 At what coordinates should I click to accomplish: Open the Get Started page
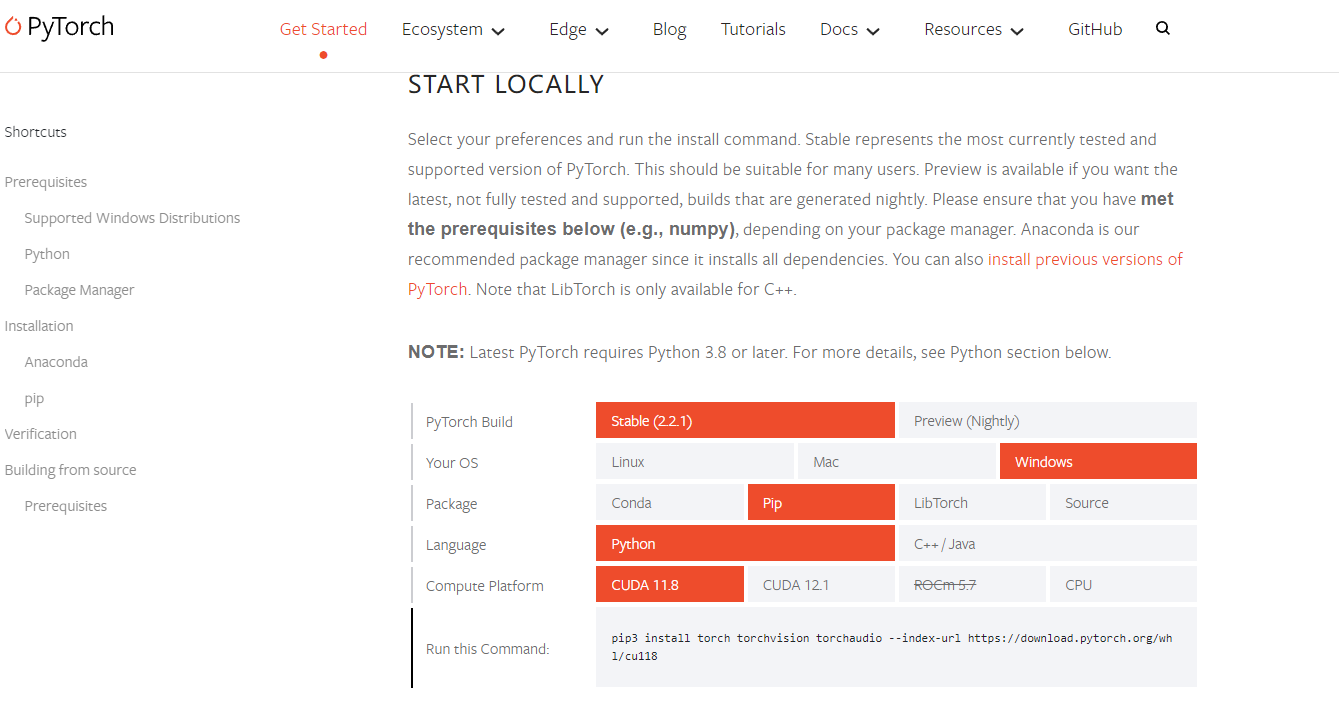(323, 30)
